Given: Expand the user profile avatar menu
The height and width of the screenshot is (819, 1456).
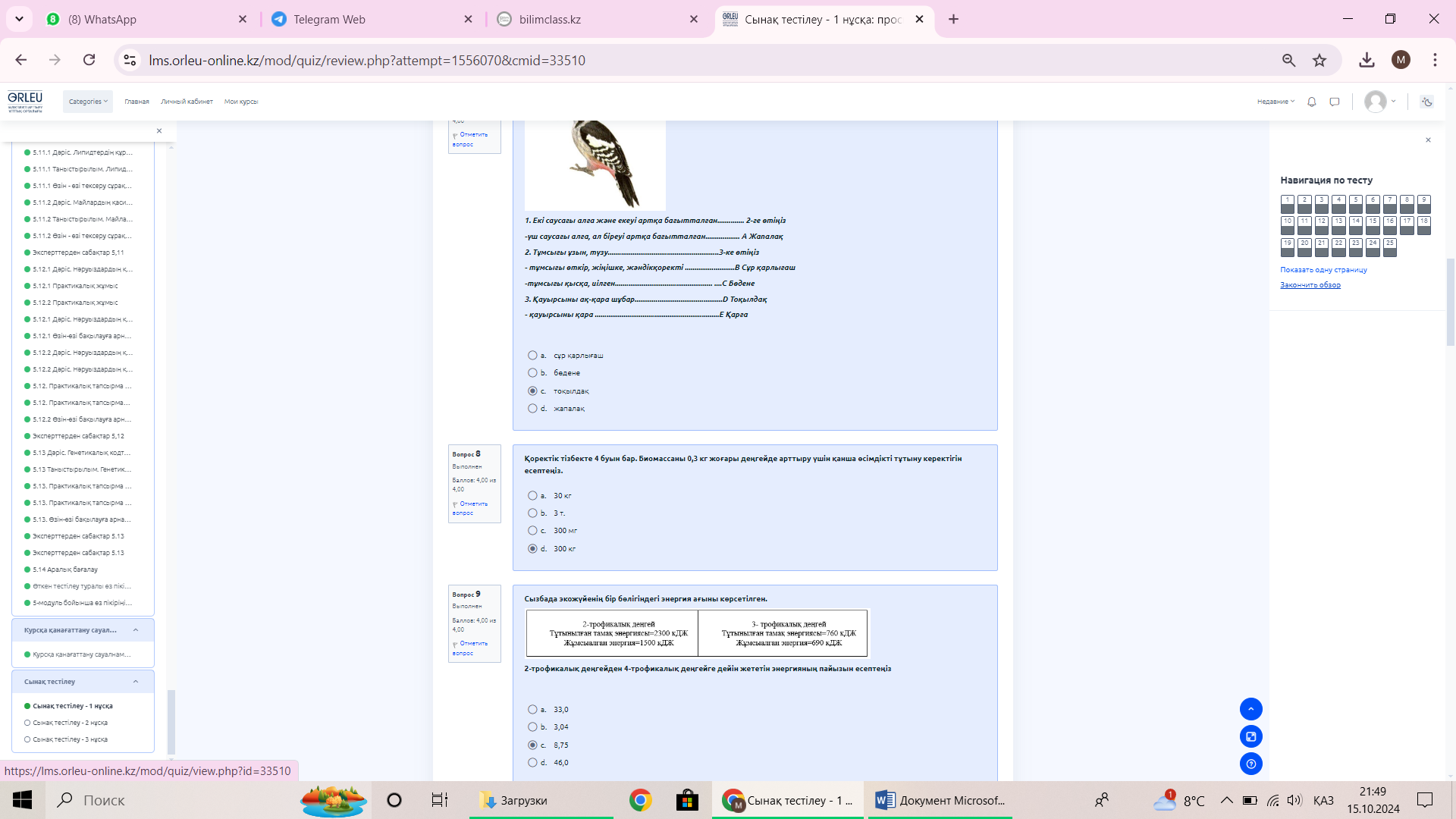Looking at the screenshot, I should pyautogui.click(x=1379, y=102).
